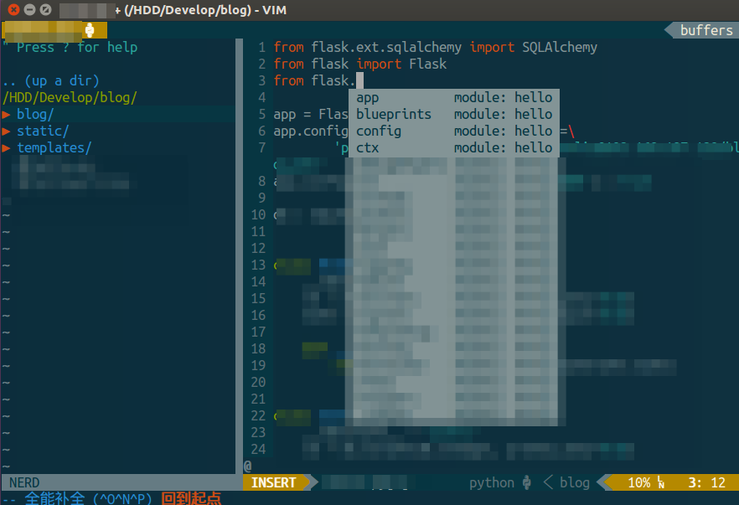Choose 'config' from completion popup
The image size is (739, 505).
click(378, 131)
